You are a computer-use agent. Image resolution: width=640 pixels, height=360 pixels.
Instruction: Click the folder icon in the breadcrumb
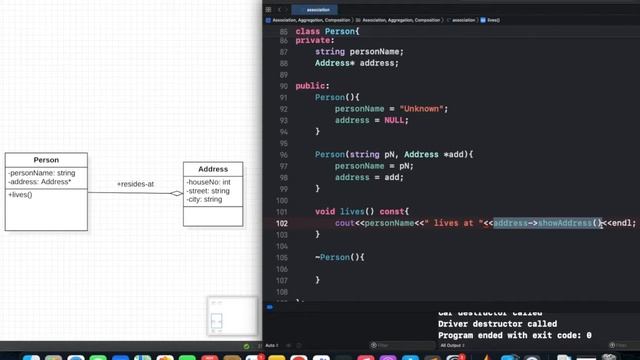click(x=358, y=20)
